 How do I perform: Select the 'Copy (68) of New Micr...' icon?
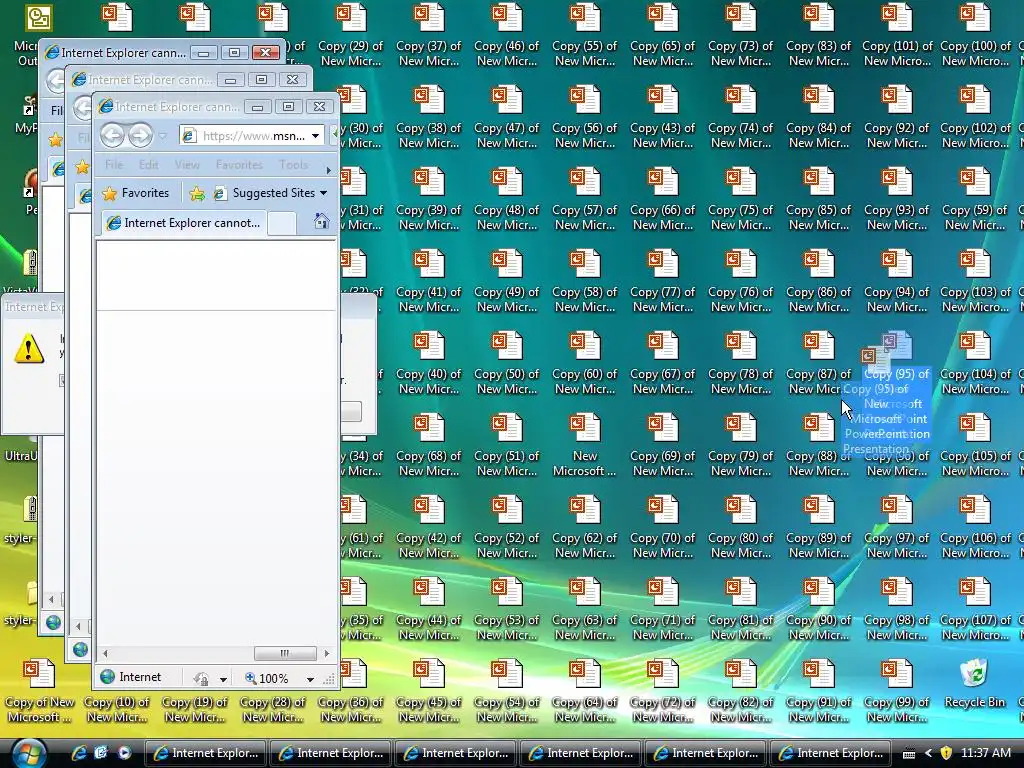(428, 445)
